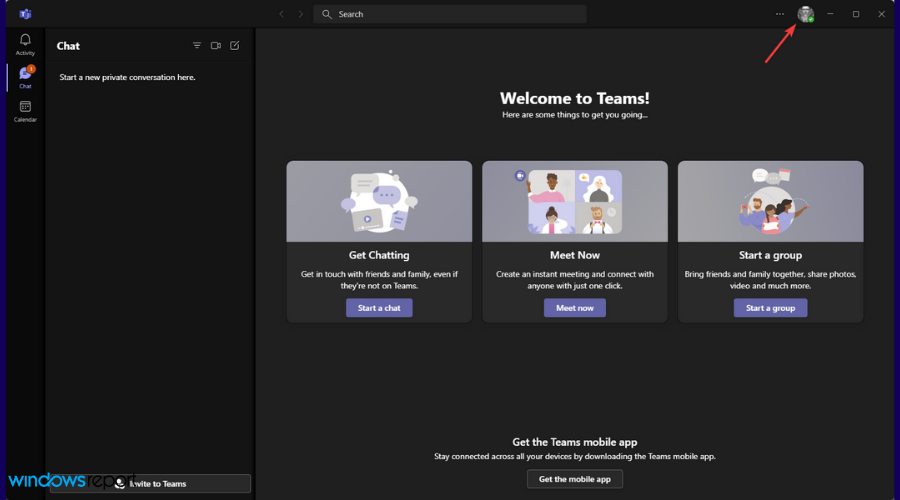Image resolution: width=900 pixels, height=500 pixels.
Task: Click the Search box at top
Action: (450, 14)
